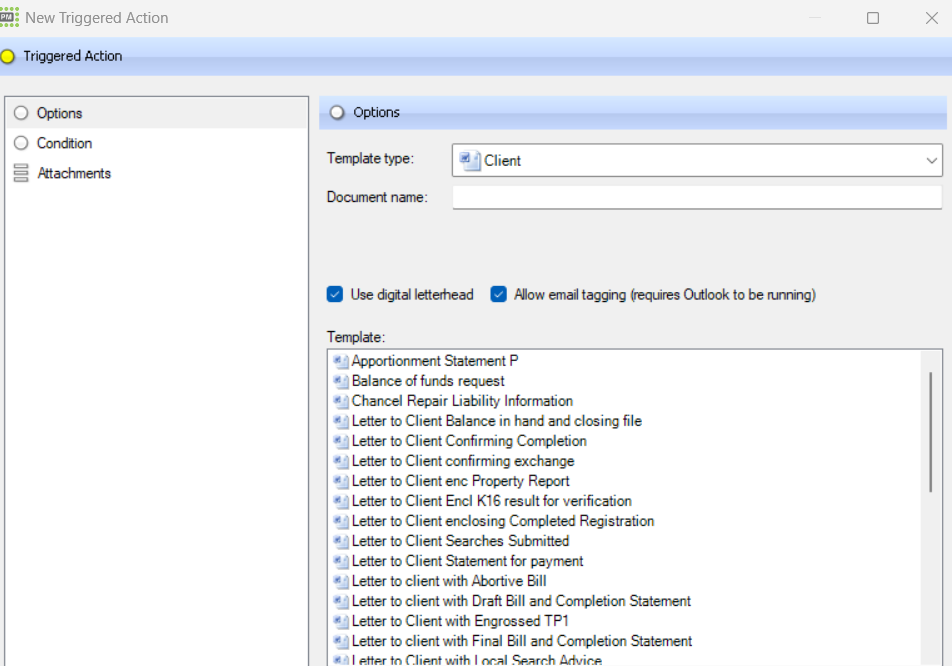Viewport: 952px width, 666px height.
Task: Click the Apportionment Statement P document icon
Action: 340,361
